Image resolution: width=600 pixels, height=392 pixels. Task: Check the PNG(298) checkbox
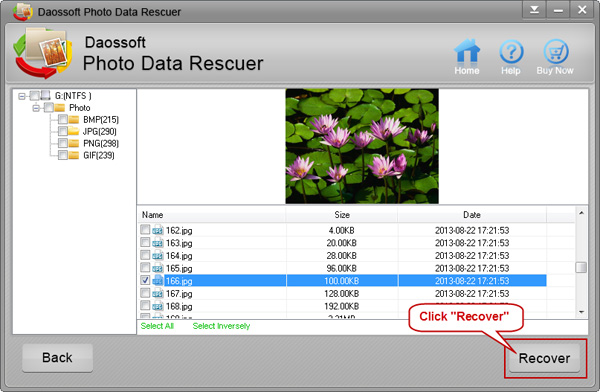pyautogui.click(x=63, y=143)
